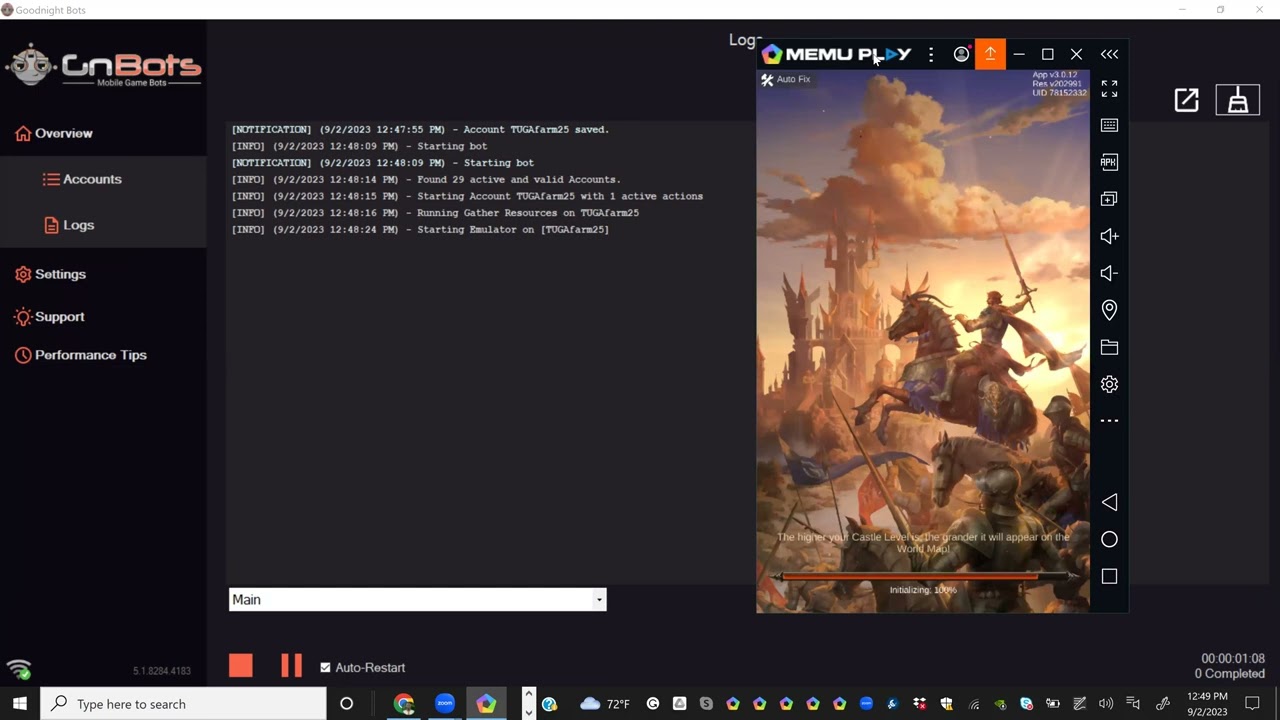Viewport: 1280px width, 720px height.
Task: Click the APK install icon in MEmu
Action: coord(1109,162)
